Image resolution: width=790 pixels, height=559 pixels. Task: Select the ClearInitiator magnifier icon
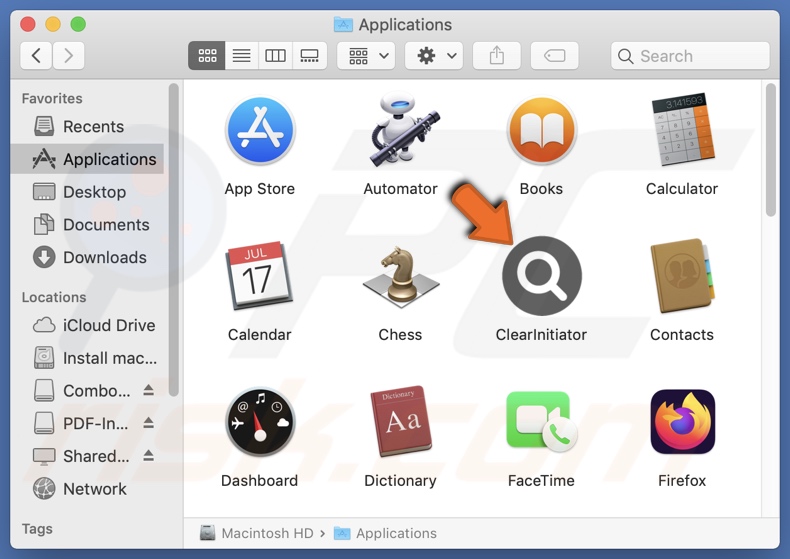(x=542, y=276)
